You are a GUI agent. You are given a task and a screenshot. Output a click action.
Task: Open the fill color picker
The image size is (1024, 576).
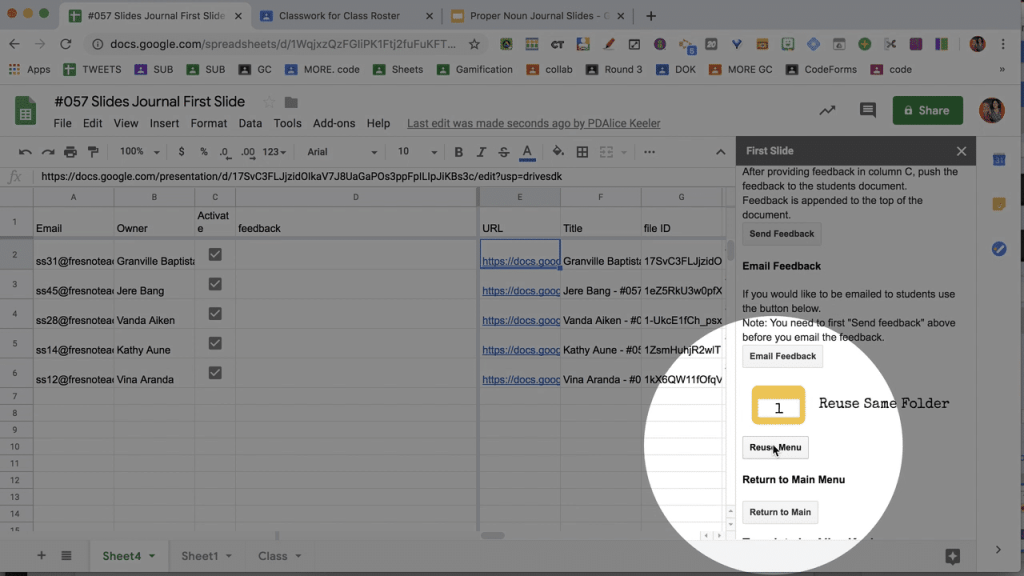(558, 152)
